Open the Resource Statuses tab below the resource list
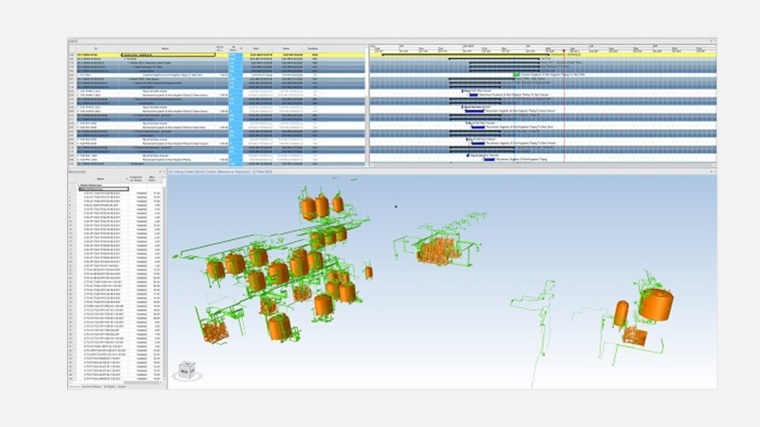The width and height of the screenshot is (760, 427). point(92,387)
